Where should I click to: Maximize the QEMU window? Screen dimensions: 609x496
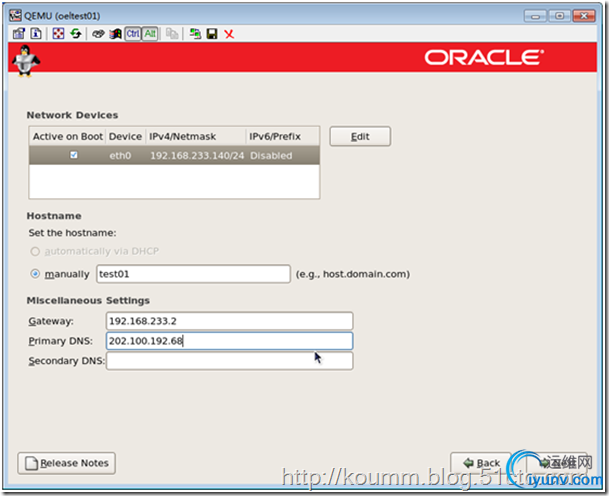click(x=559, y=16)
